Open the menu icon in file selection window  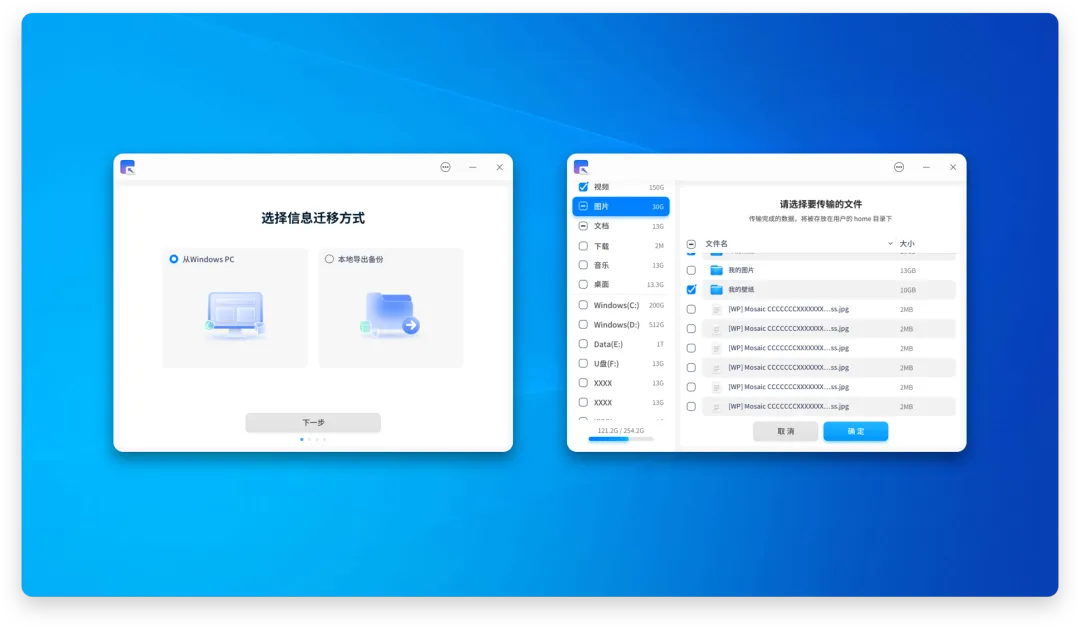point(899,167)
